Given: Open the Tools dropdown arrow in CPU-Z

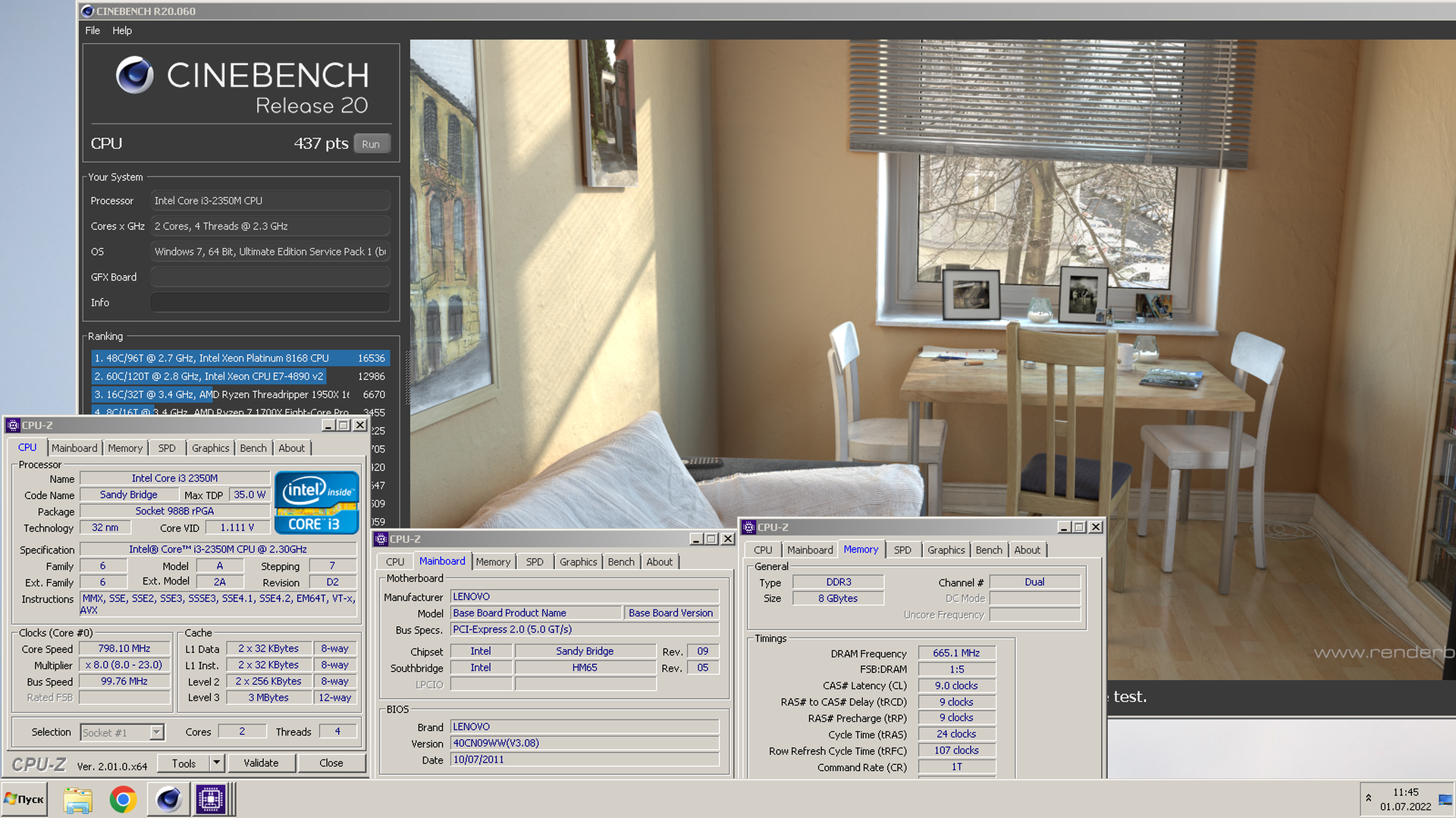Looking at the screenshot, I should tap(216, 763).
